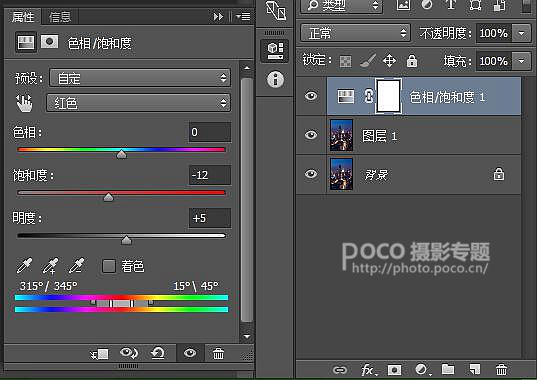Hide the 色相/饱和度 1 layer
This screenshot has height=380, width=537.
(311, 96)
